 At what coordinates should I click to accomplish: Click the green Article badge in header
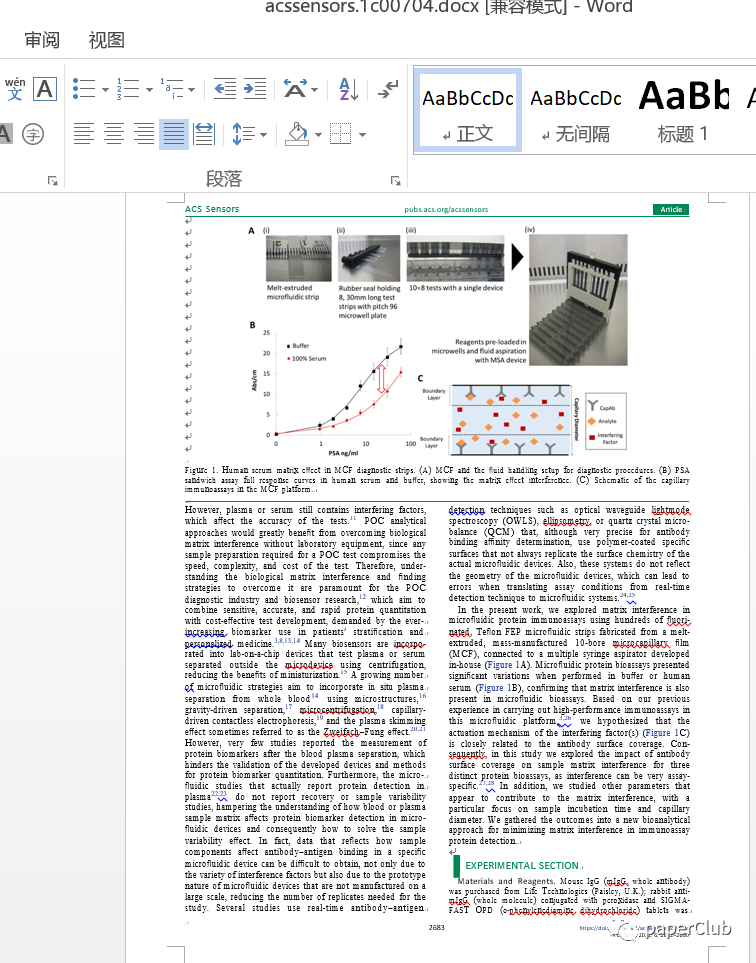tap(671, 209)
